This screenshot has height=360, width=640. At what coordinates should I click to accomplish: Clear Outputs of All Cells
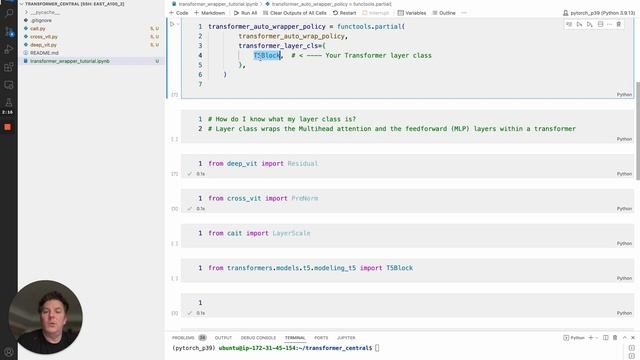click(x=295, y=13)
